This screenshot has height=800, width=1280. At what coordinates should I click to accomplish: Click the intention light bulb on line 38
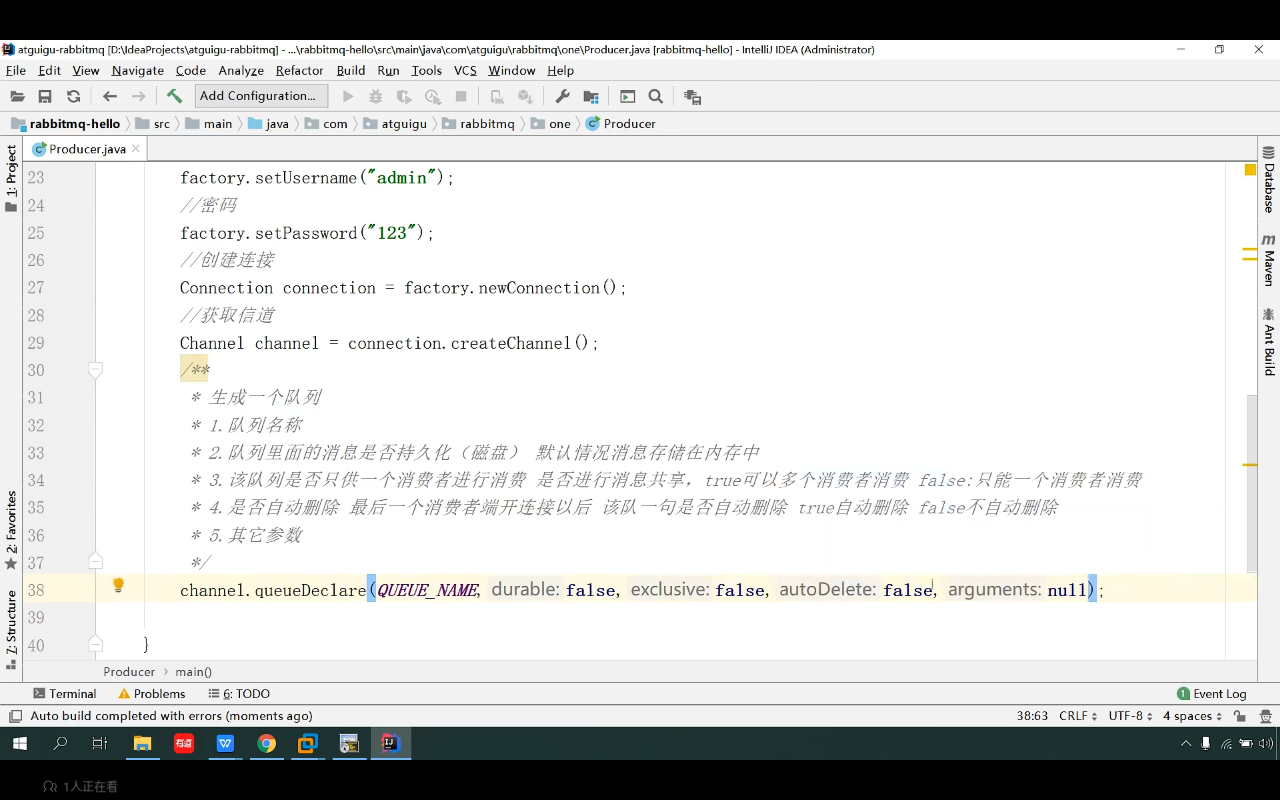click(x=118, y=586)
